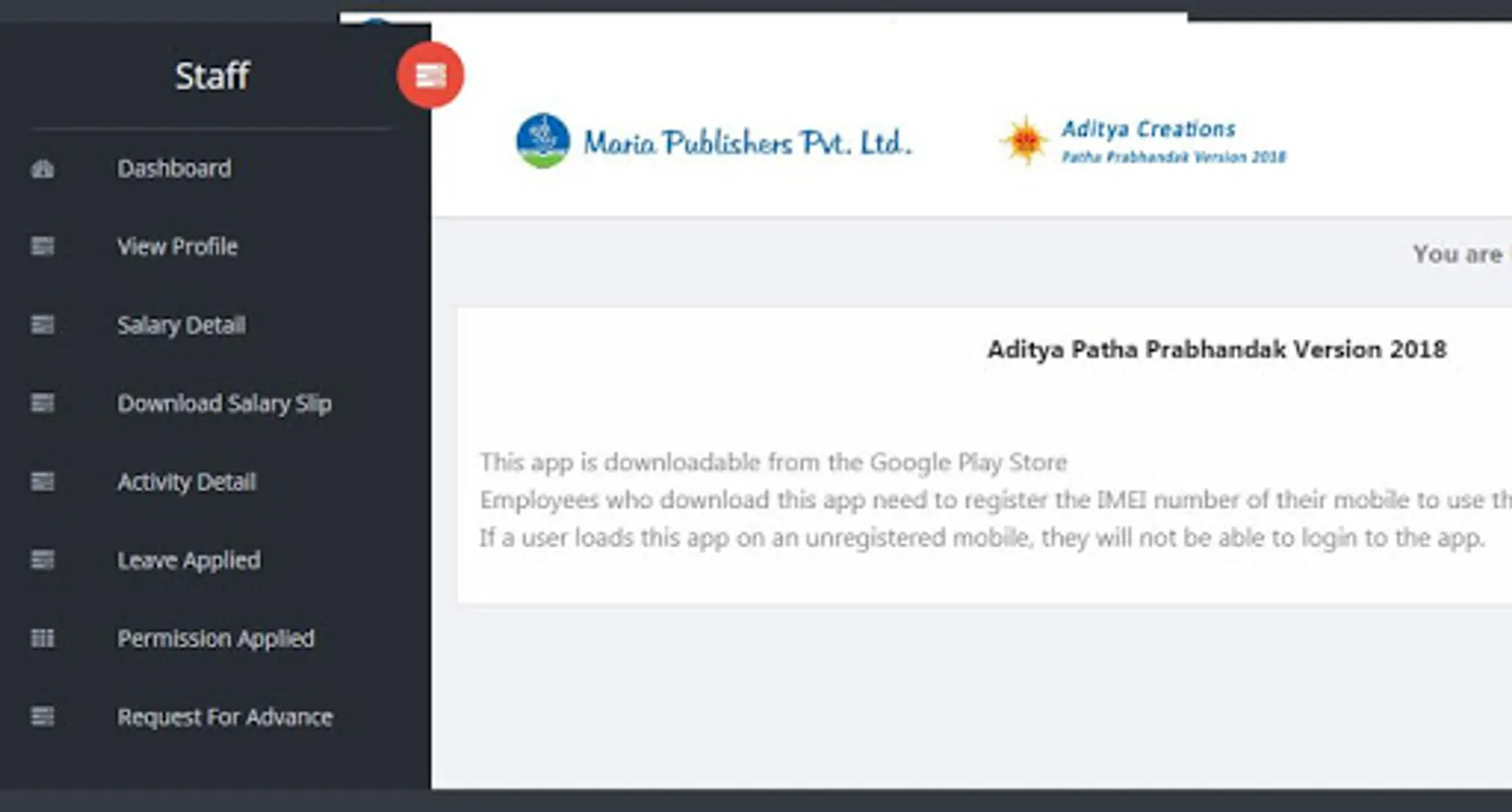
Task: Click the Dashboard icon in sidebar
Action: coord(42,169)
